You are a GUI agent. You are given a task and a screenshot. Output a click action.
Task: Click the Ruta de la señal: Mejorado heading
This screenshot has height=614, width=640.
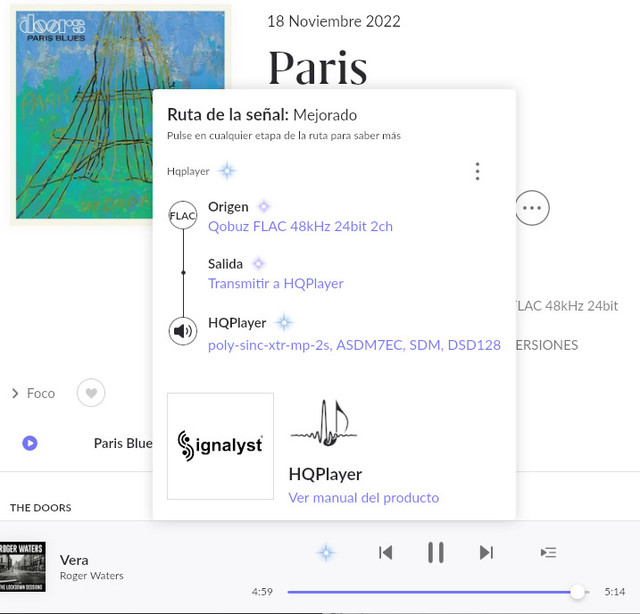click(262, 115)
